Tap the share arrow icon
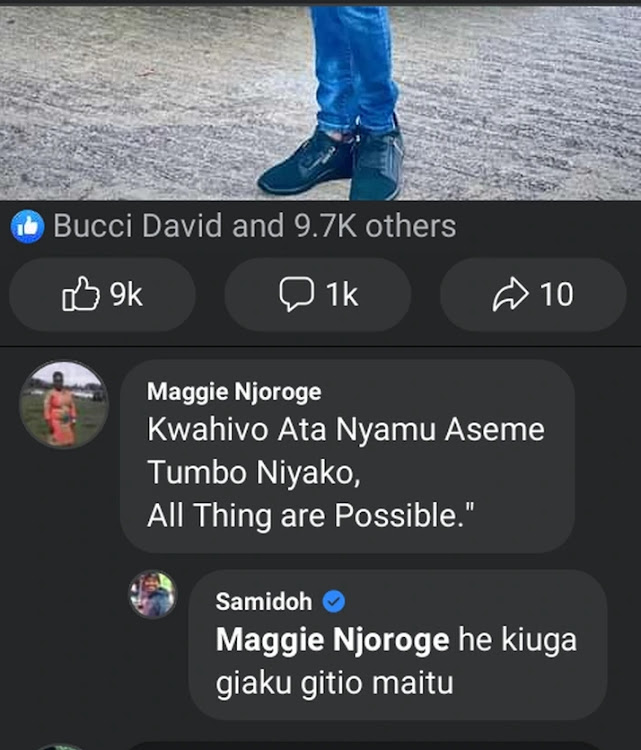 (510, 294)
